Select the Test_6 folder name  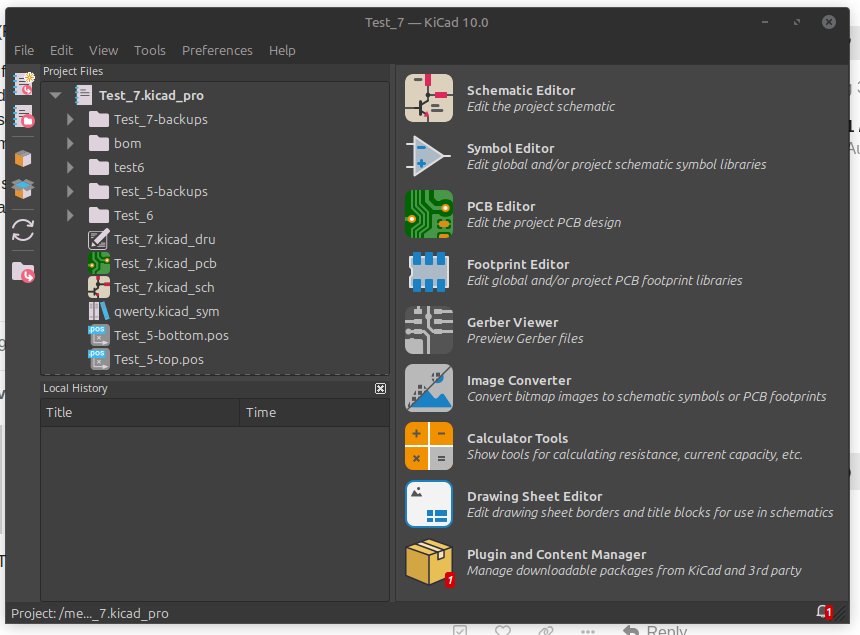[x=133, y=216]
